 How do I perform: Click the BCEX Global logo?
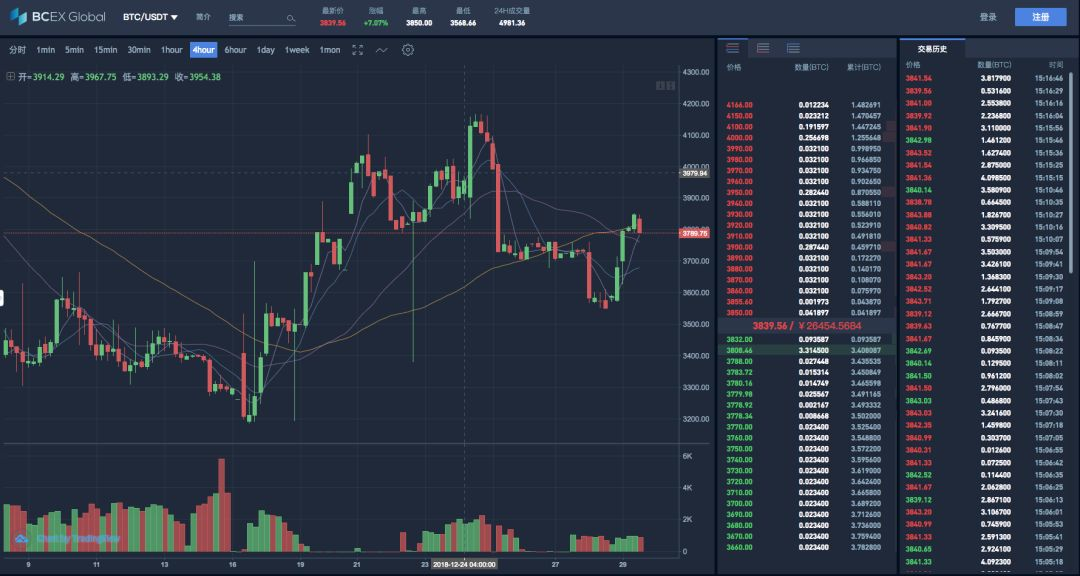point(58,17)
